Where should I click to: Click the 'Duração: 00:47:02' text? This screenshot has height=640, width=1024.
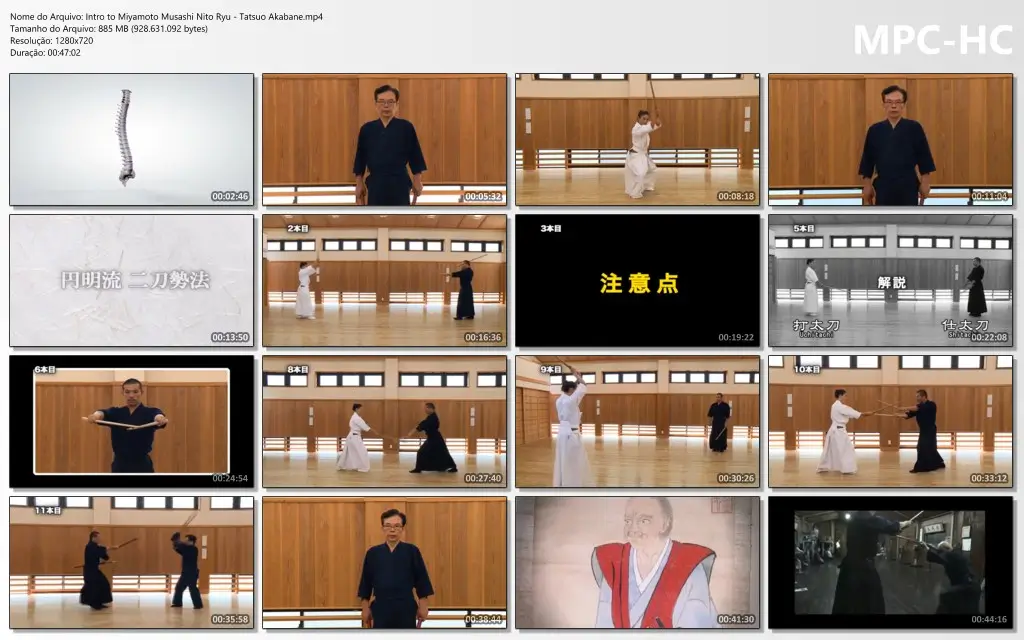click(45, 53)
